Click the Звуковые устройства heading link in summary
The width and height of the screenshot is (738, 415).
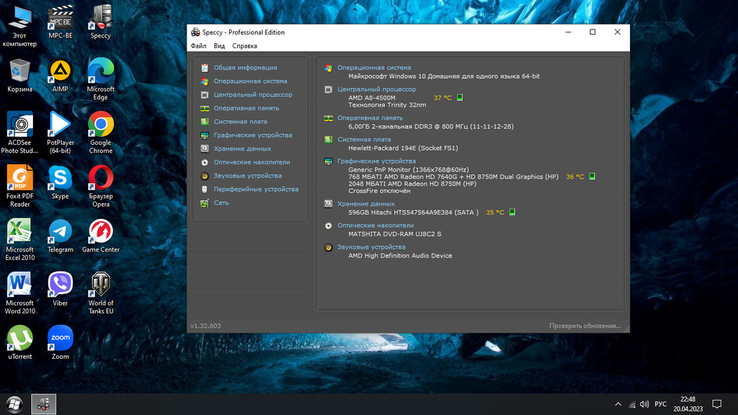371,247
